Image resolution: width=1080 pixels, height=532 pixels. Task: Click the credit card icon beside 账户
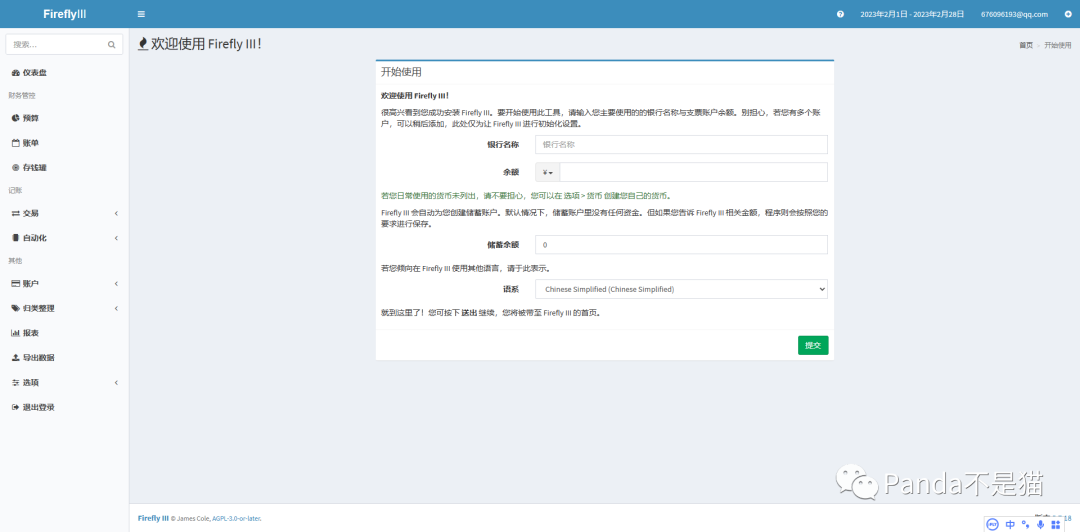[16, 284]
